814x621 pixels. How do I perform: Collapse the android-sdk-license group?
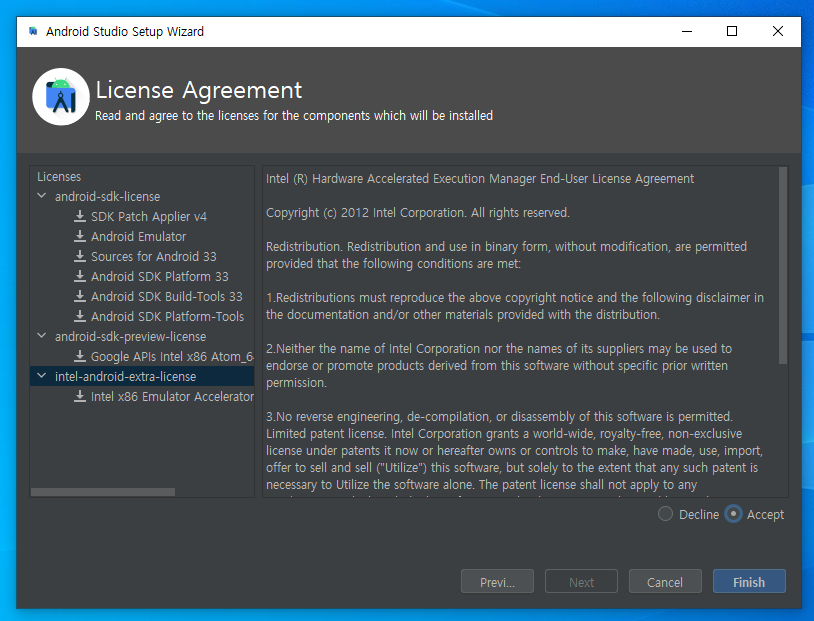coord(42,196)
